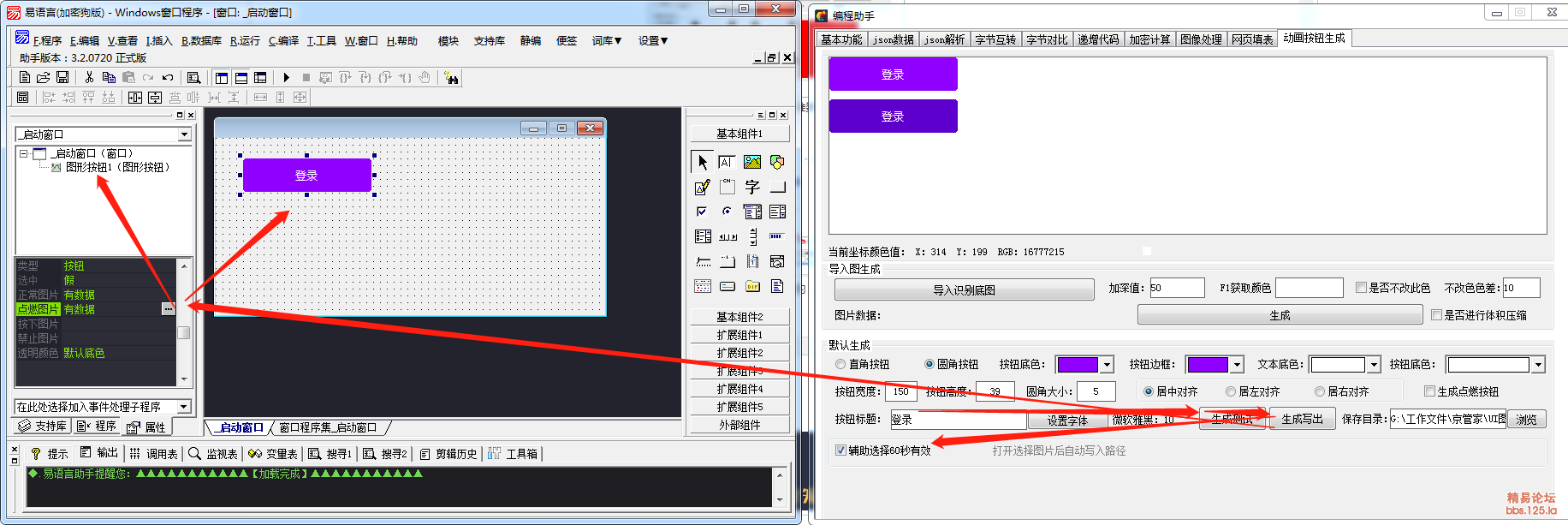The image size is (1568, 525).
Task: Open the _启动窗口 combo box dropdown
Action: click(184, 134)
